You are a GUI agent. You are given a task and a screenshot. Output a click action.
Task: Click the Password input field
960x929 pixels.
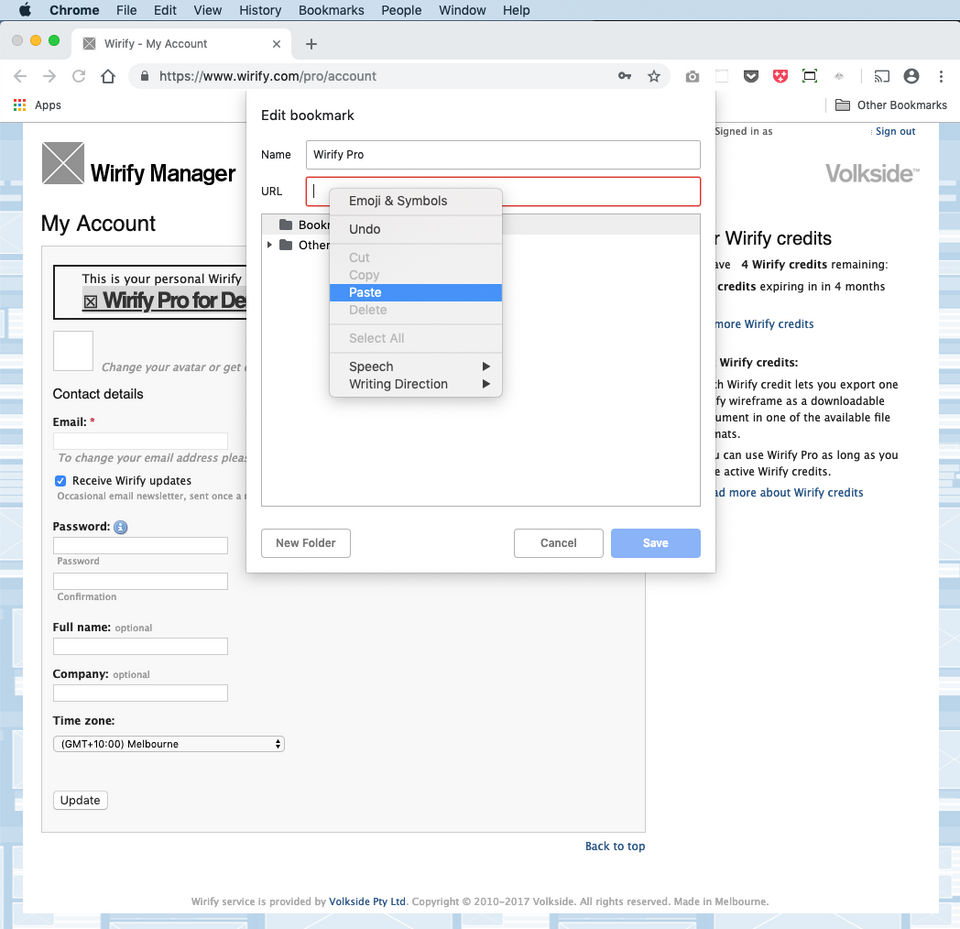click(x=140, y=546)
